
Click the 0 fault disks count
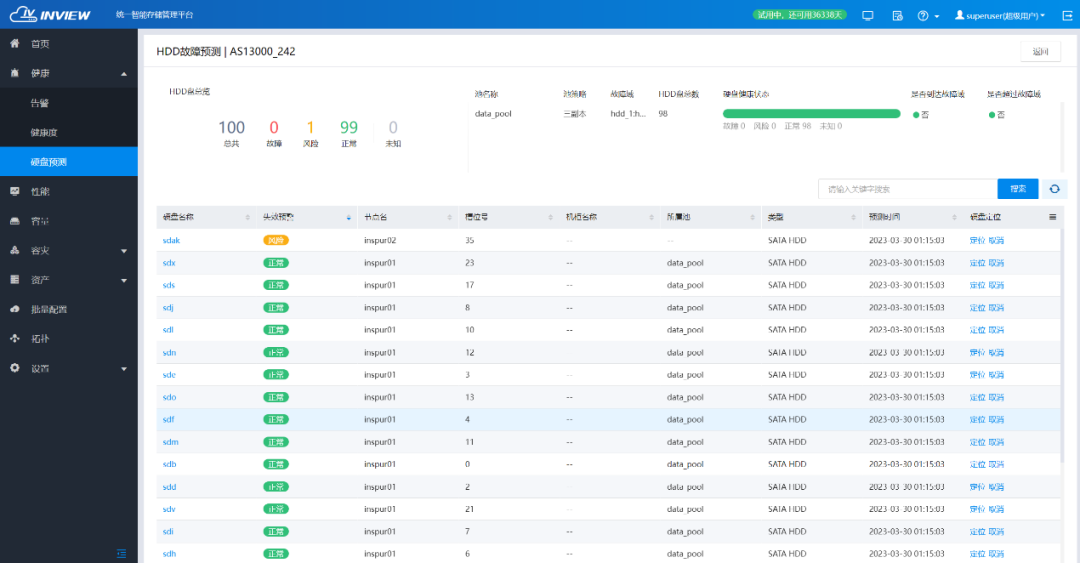click(x=274, y=127)
